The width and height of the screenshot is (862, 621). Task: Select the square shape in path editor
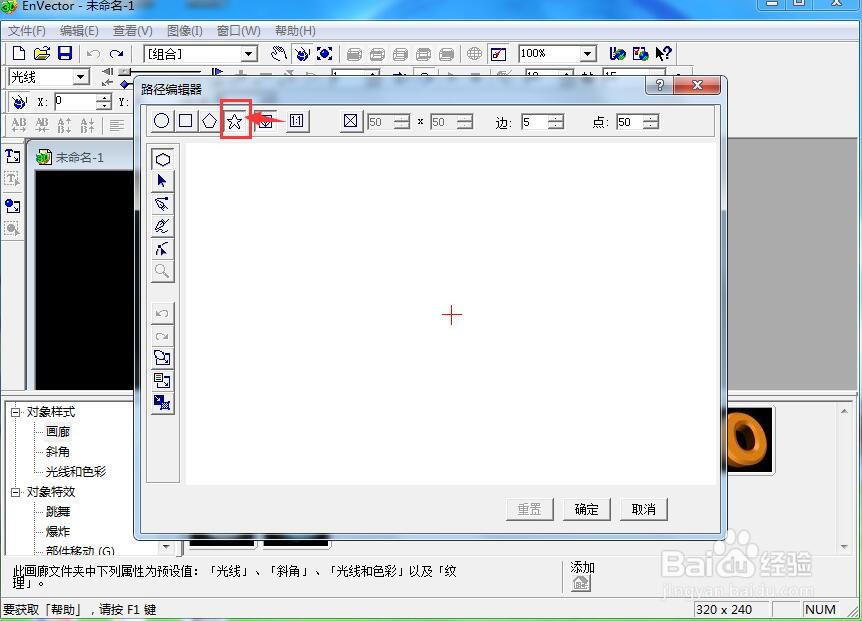click(x=186, y=121)
